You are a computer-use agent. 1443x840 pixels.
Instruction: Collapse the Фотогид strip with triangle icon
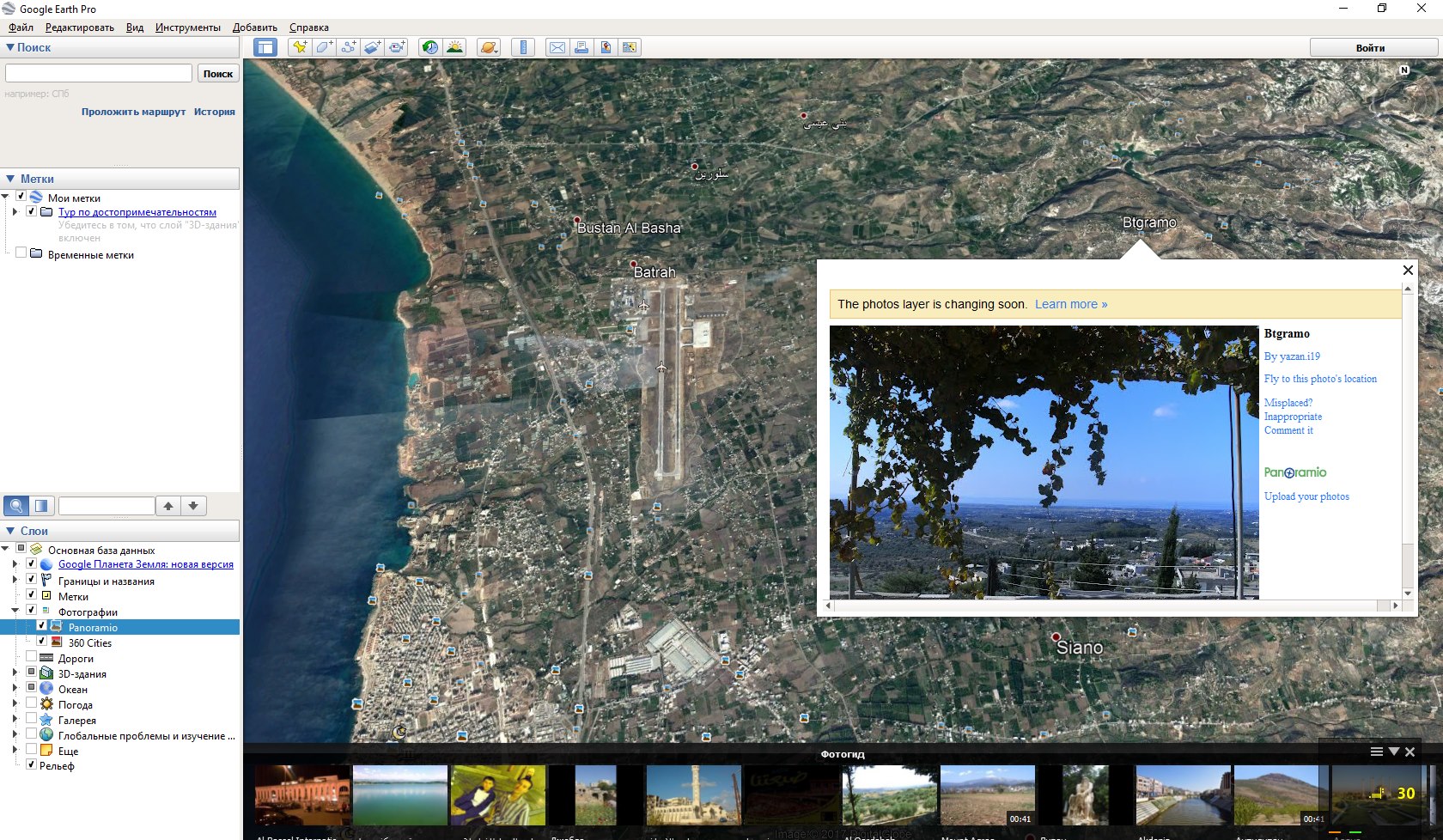pyautogui.click(x=1394, y=752)
